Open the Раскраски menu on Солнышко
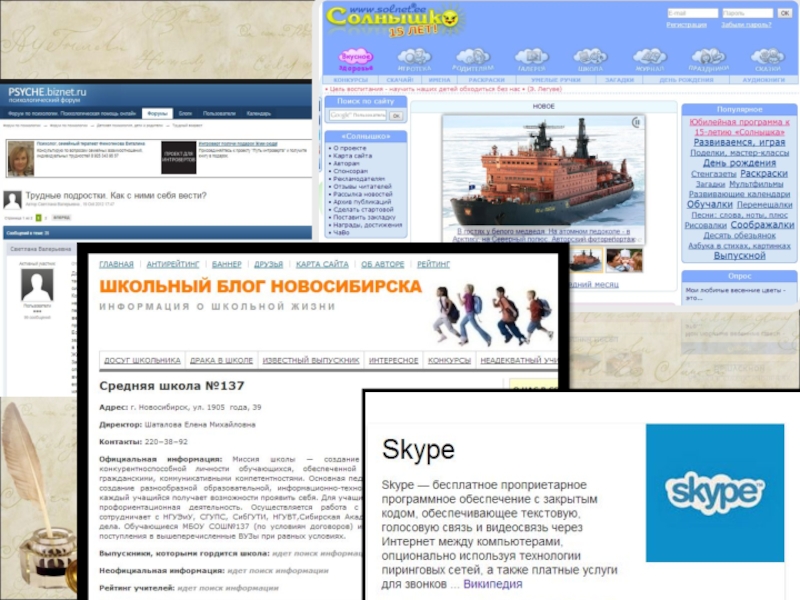 [x=487, y=80]
